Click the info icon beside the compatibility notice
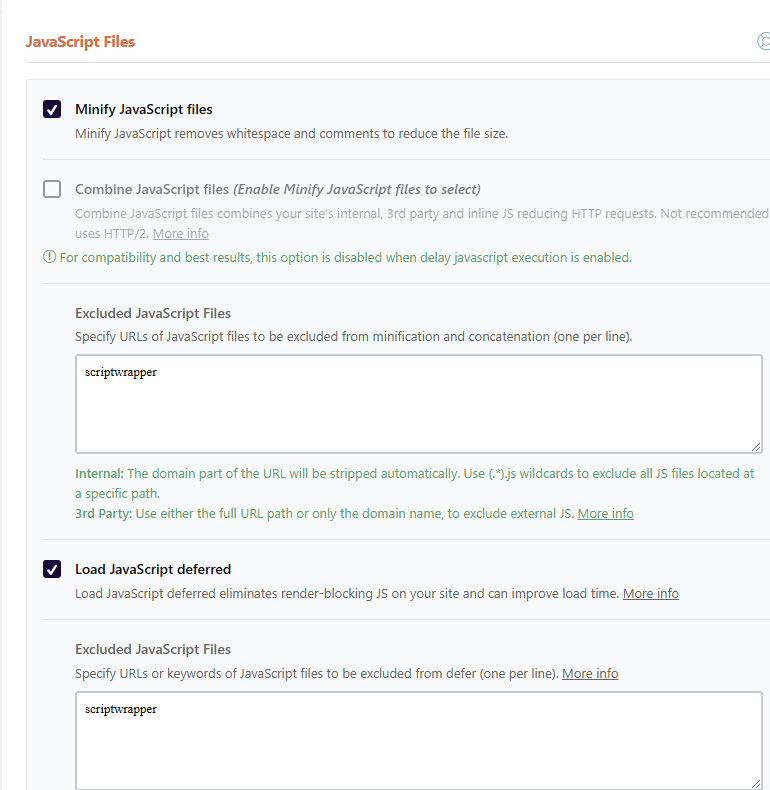Screen dimensions: 770x790 tap(49, 257)
